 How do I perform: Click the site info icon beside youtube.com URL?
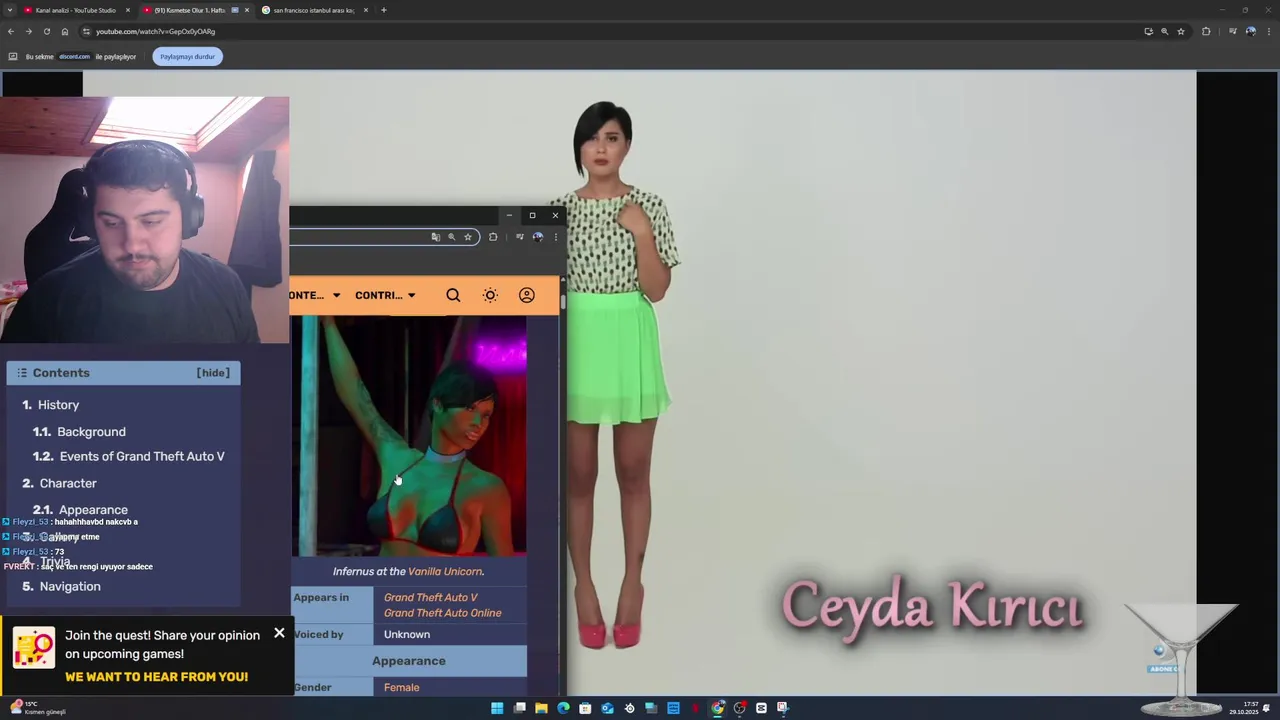click(x=86, y=31)
